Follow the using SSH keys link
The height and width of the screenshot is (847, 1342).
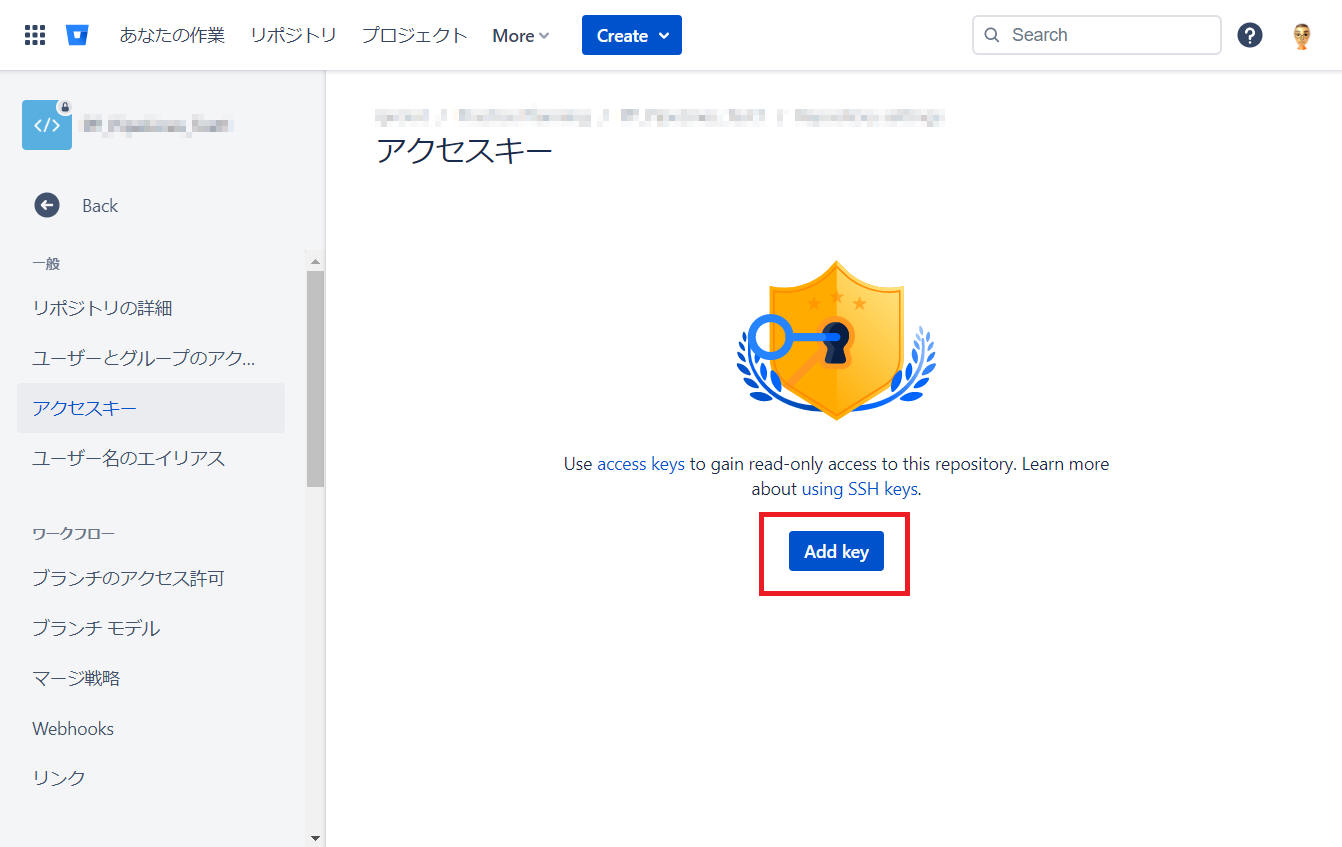(x=859, y=489)
